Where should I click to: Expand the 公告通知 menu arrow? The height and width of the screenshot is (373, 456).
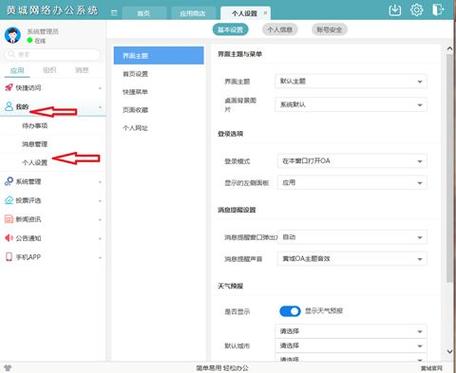pos(100,239)
